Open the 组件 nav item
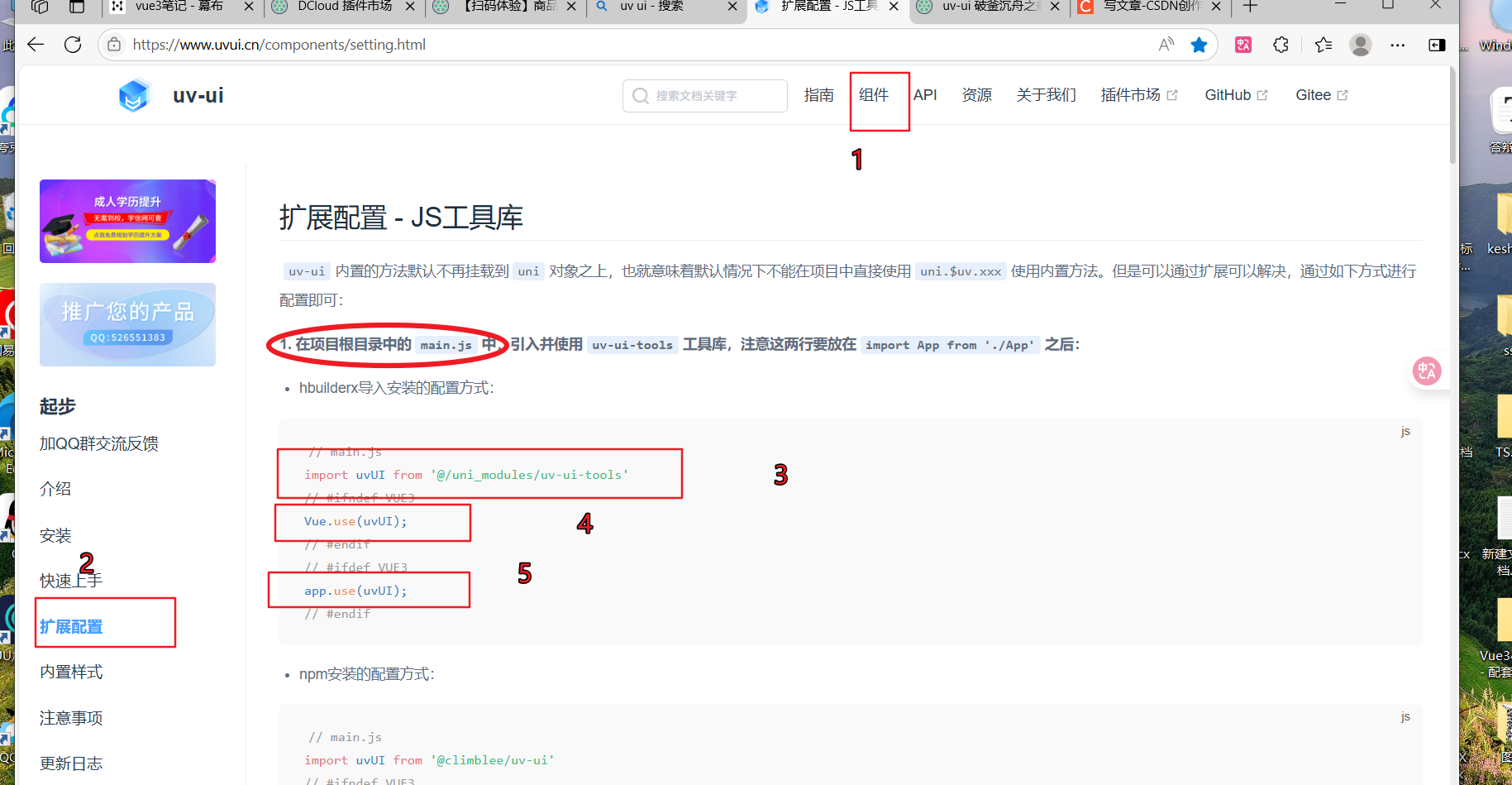Screen dimensions: 1512x785 point(874,95)
